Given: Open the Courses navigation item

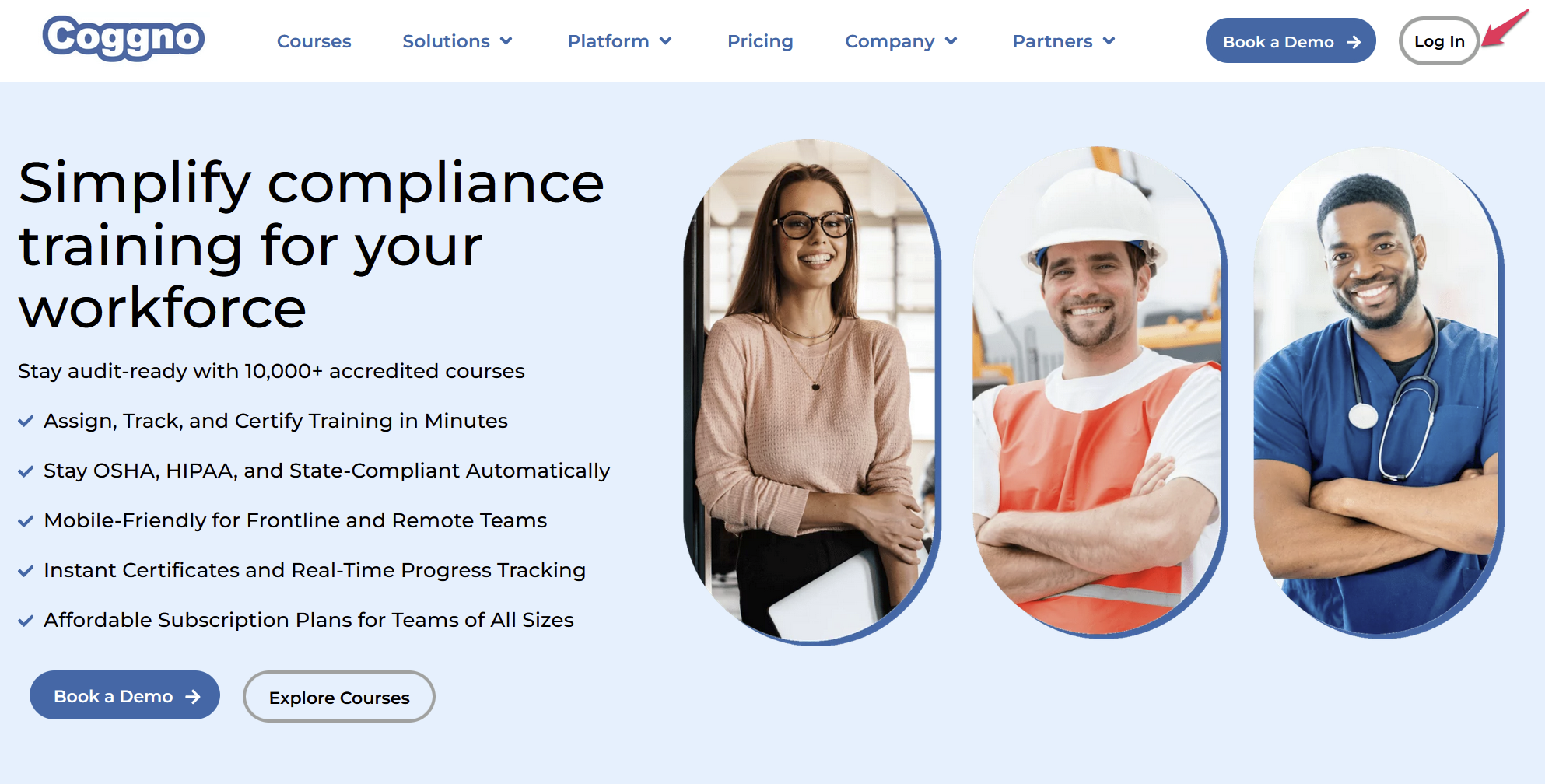Looking at the screenshot, I should (x=314, y=41).
